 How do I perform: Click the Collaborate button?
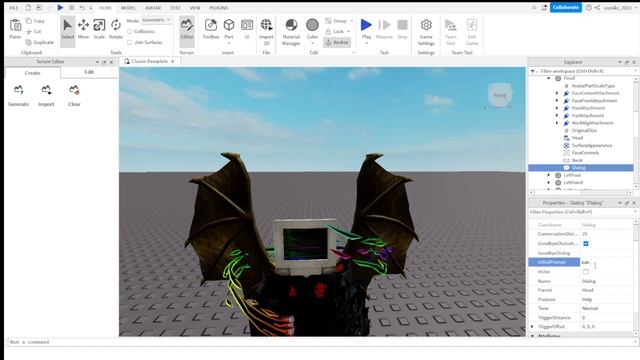click(565, 7)
